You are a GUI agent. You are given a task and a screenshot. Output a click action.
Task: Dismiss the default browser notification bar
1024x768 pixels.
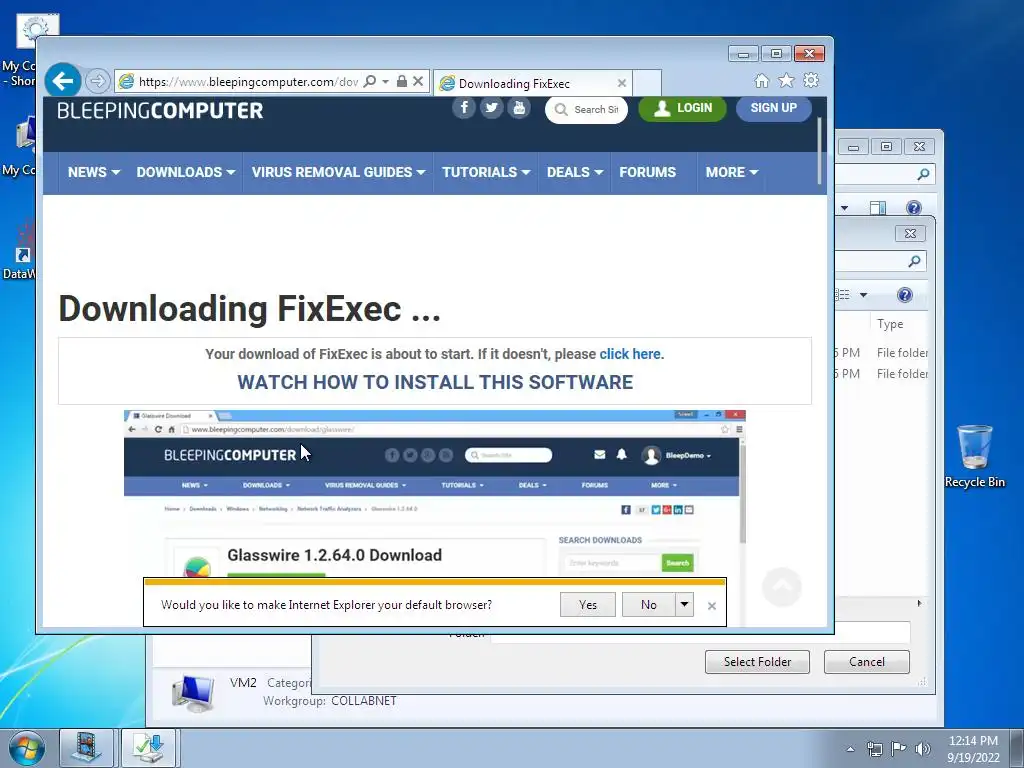(x=712, y=606)
